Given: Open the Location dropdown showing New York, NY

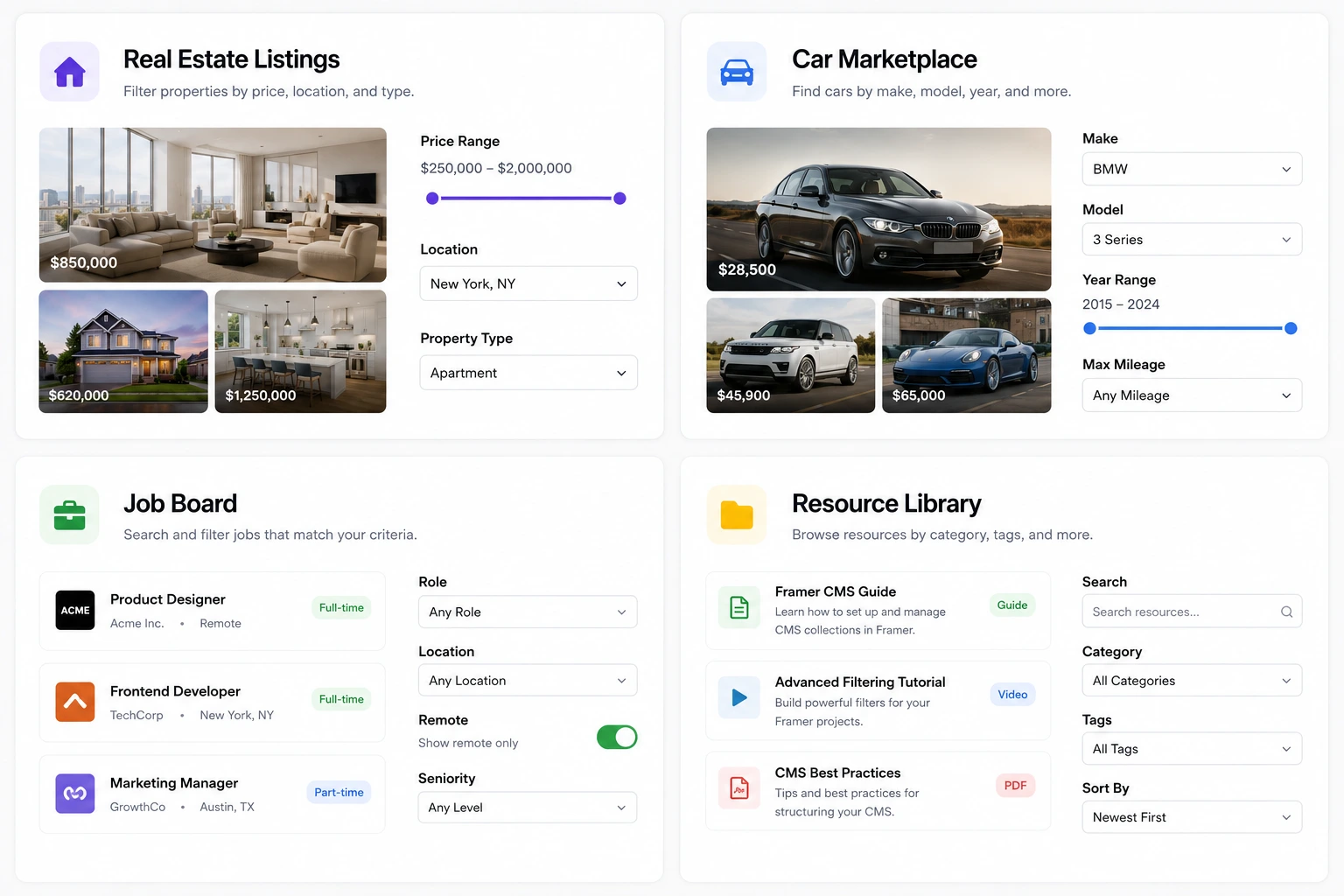Looking at the screenshot, I should (x=528, y=283).
